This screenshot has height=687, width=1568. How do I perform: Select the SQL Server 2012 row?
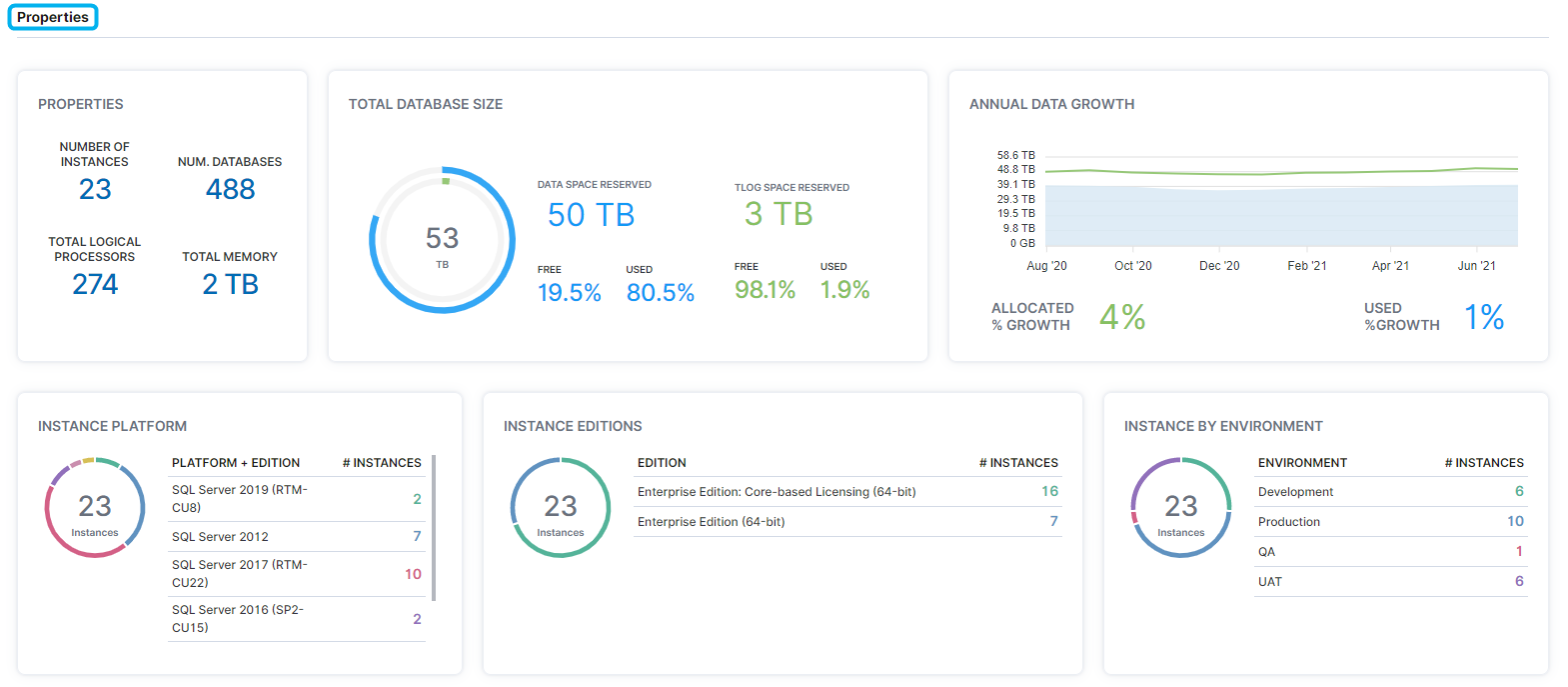click(x=297, y=537)
